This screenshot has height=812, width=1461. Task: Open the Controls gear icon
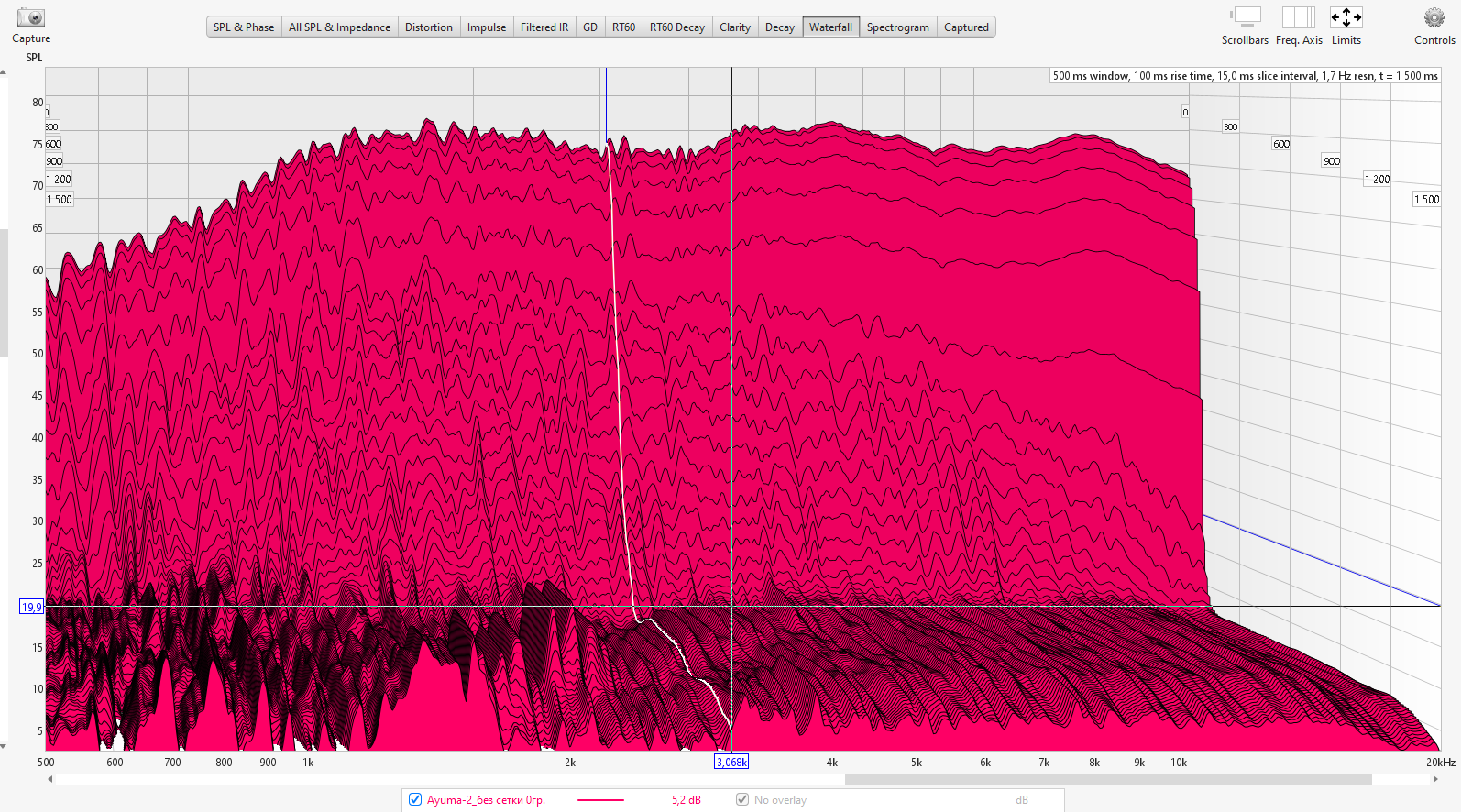click(x=1434, y=17)
